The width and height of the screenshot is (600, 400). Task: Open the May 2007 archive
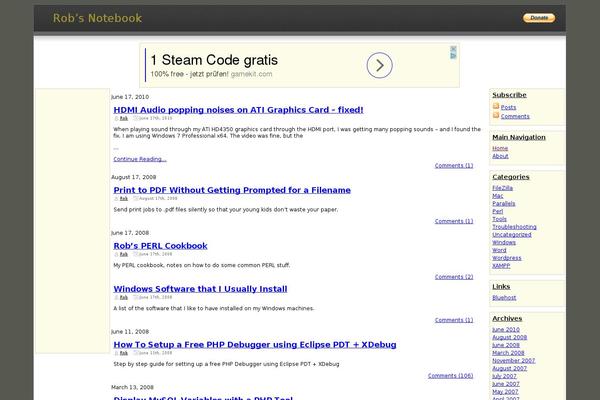(505, 392)
